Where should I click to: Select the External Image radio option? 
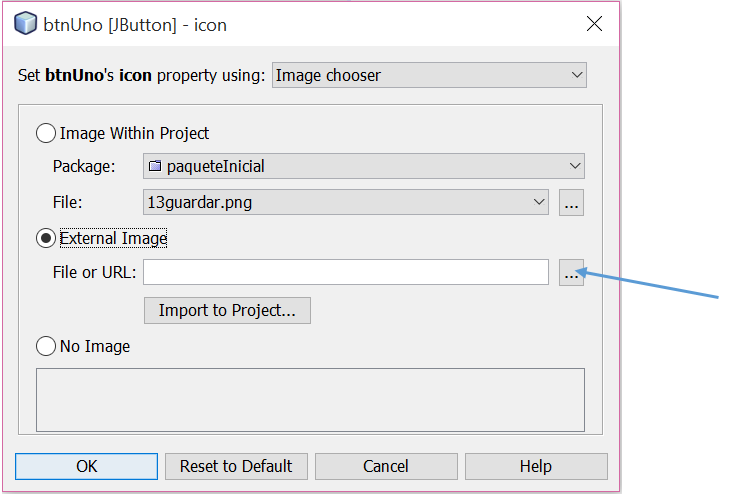click(x=46, y=238)
